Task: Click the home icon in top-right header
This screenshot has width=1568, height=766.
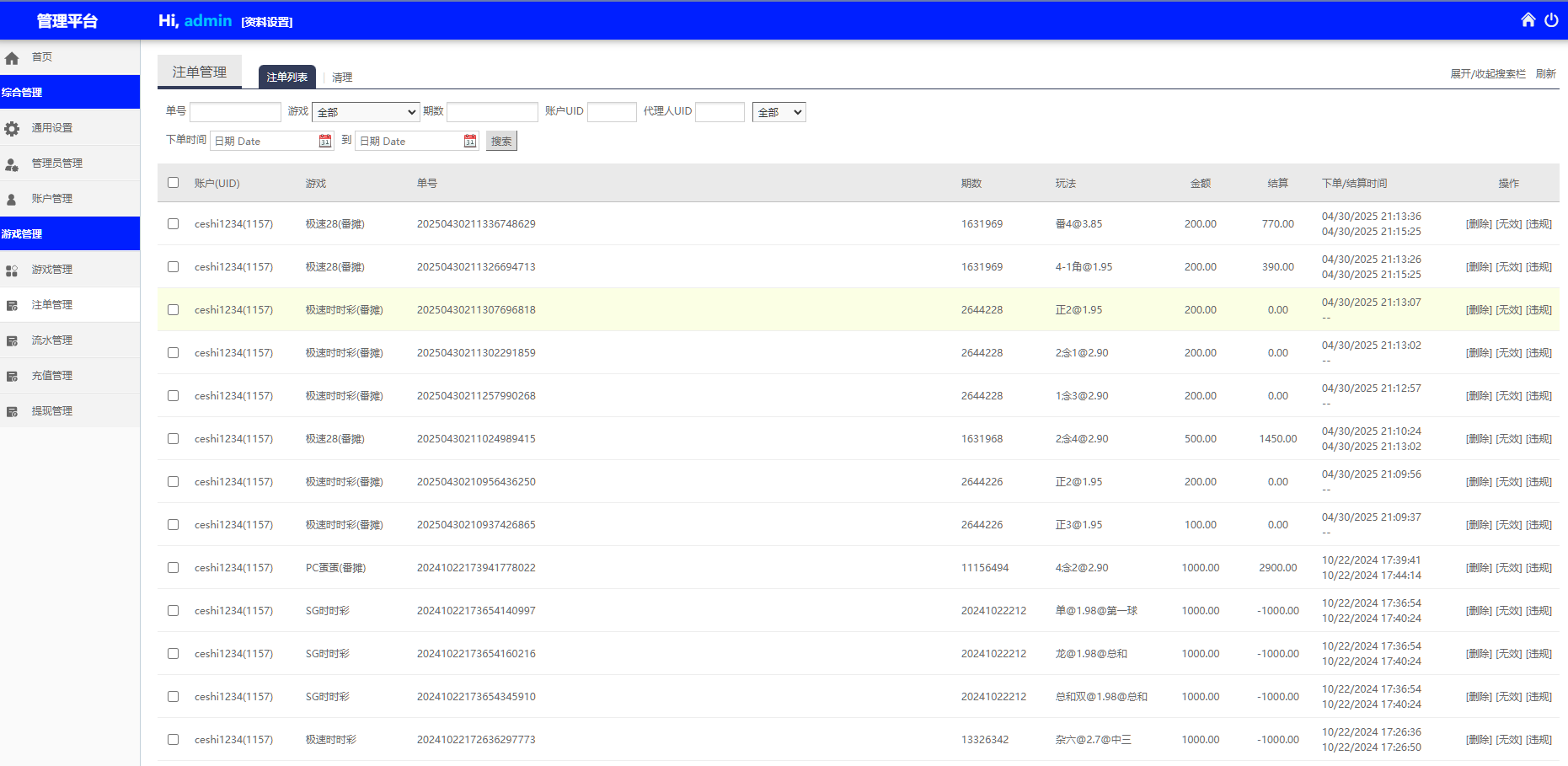Action: click(1528, 20)
